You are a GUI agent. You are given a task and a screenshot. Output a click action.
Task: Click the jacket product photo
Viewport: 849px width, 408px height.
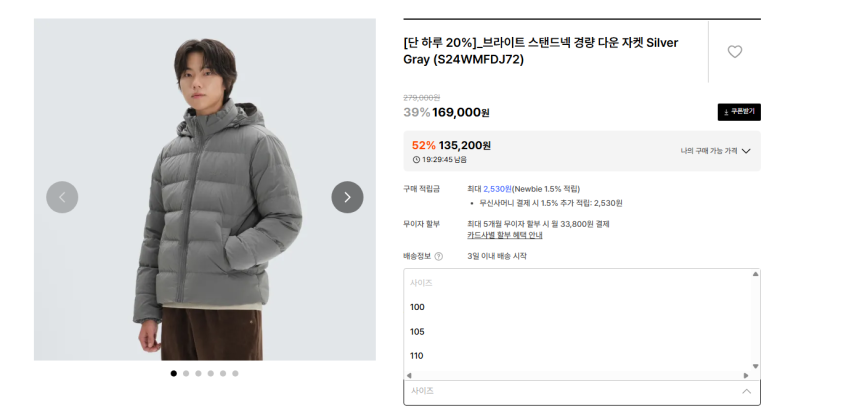[205, 190]
